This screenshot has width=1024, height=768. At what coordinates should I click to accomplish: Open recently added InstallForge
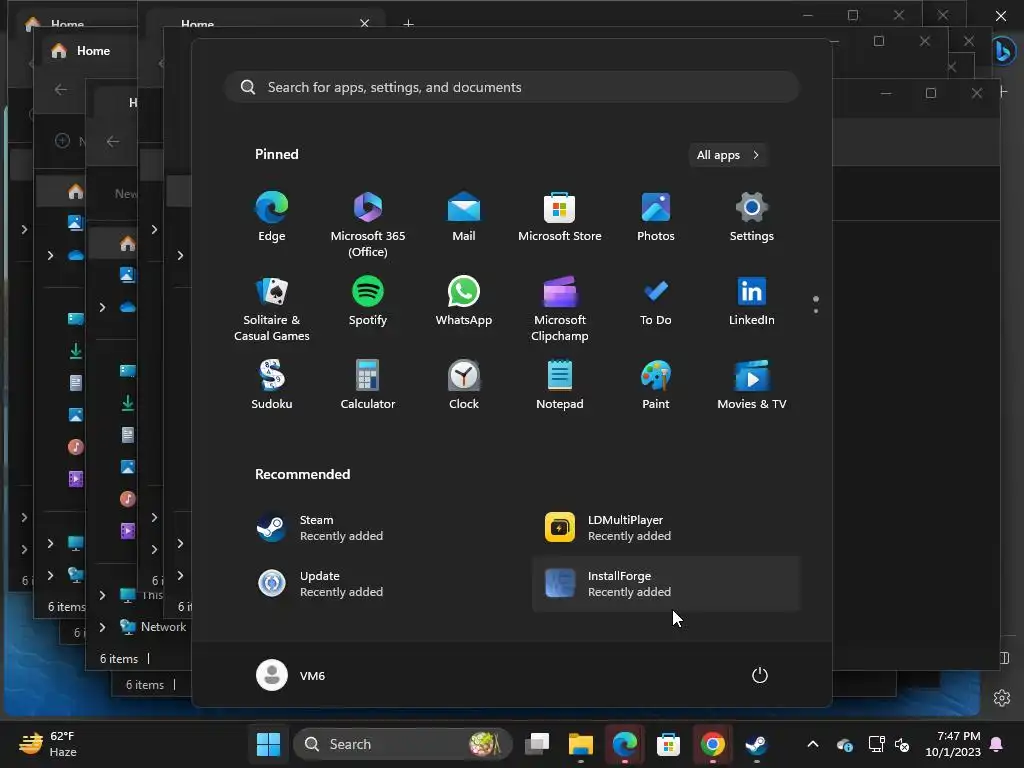point(666,584)
